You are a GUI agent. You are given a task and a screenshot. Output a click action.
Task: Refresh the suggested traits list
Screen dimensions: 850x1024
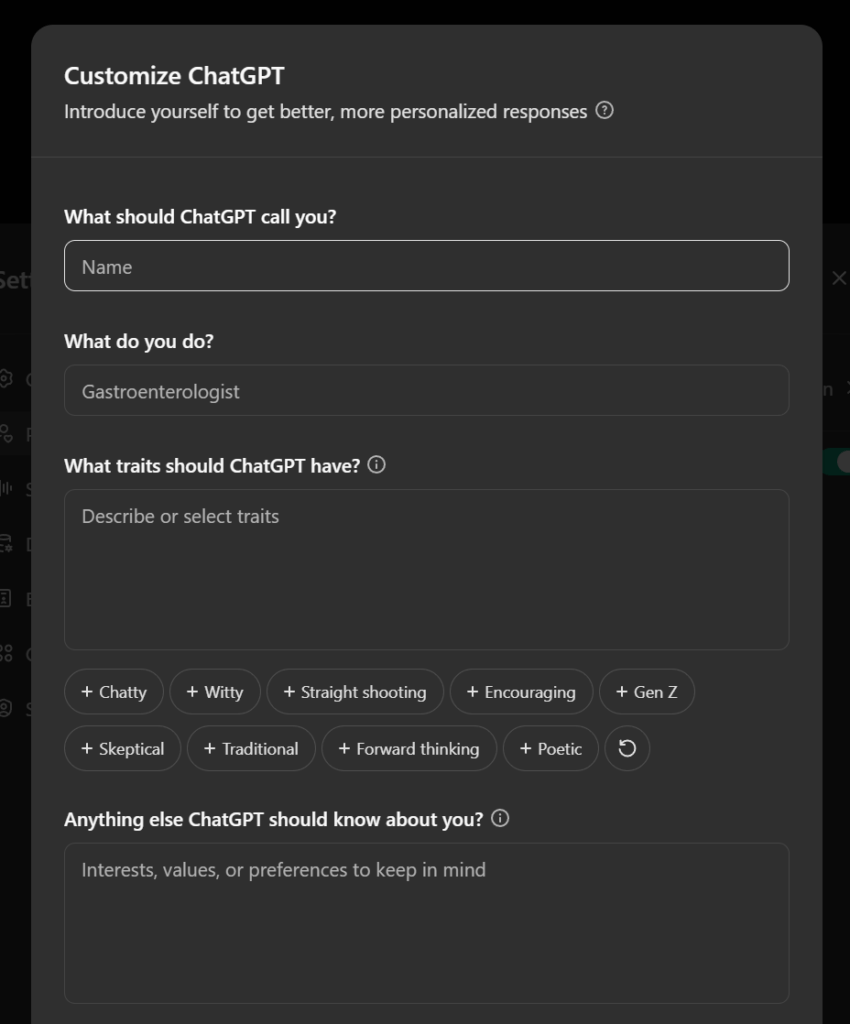click(x=627, y=748)
